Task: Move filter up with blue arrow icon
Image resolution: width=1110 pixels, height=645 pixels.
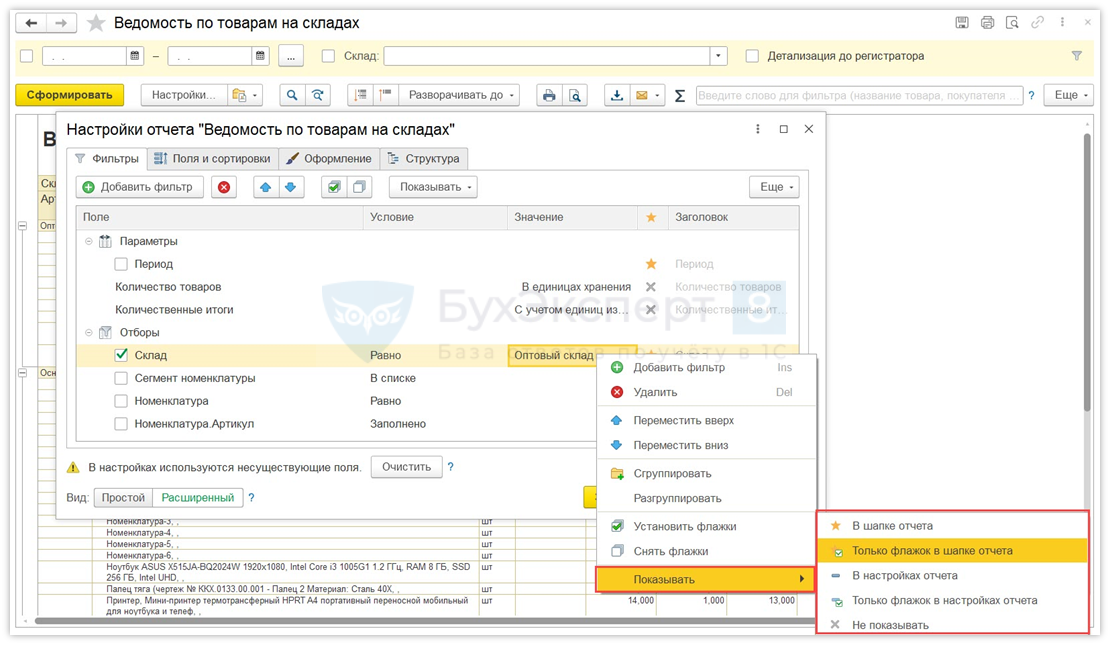Action: 266,187
